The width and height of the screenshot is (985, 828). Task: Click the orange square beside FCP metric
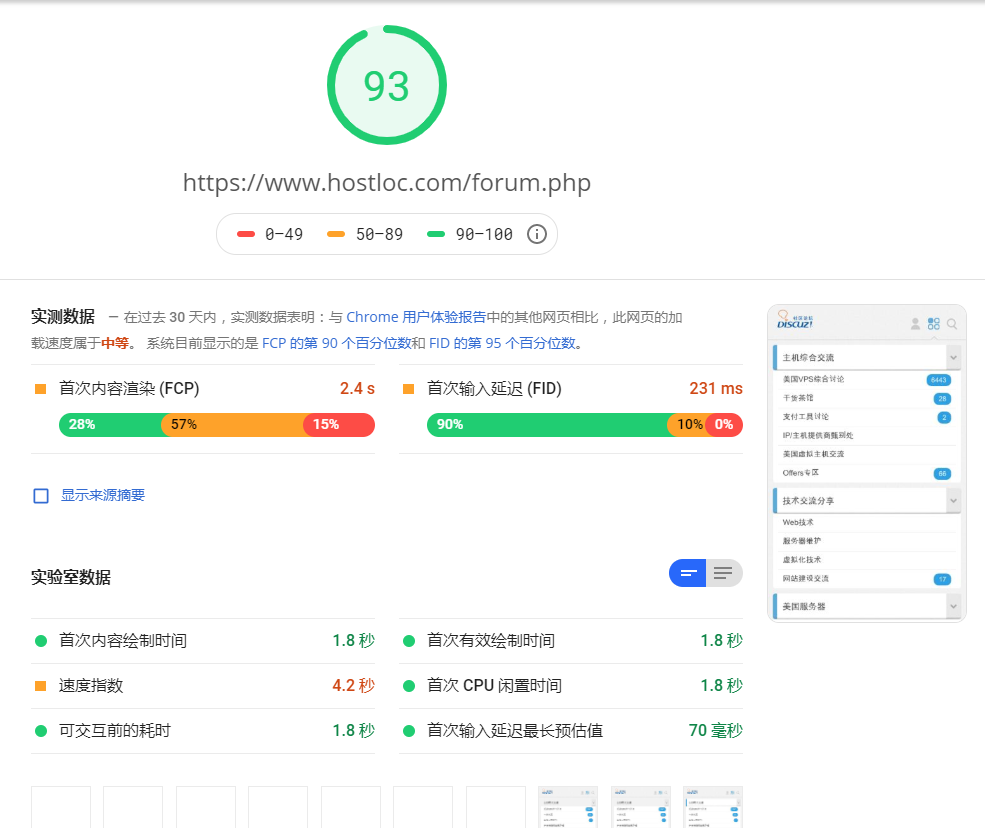pos(41,389)
